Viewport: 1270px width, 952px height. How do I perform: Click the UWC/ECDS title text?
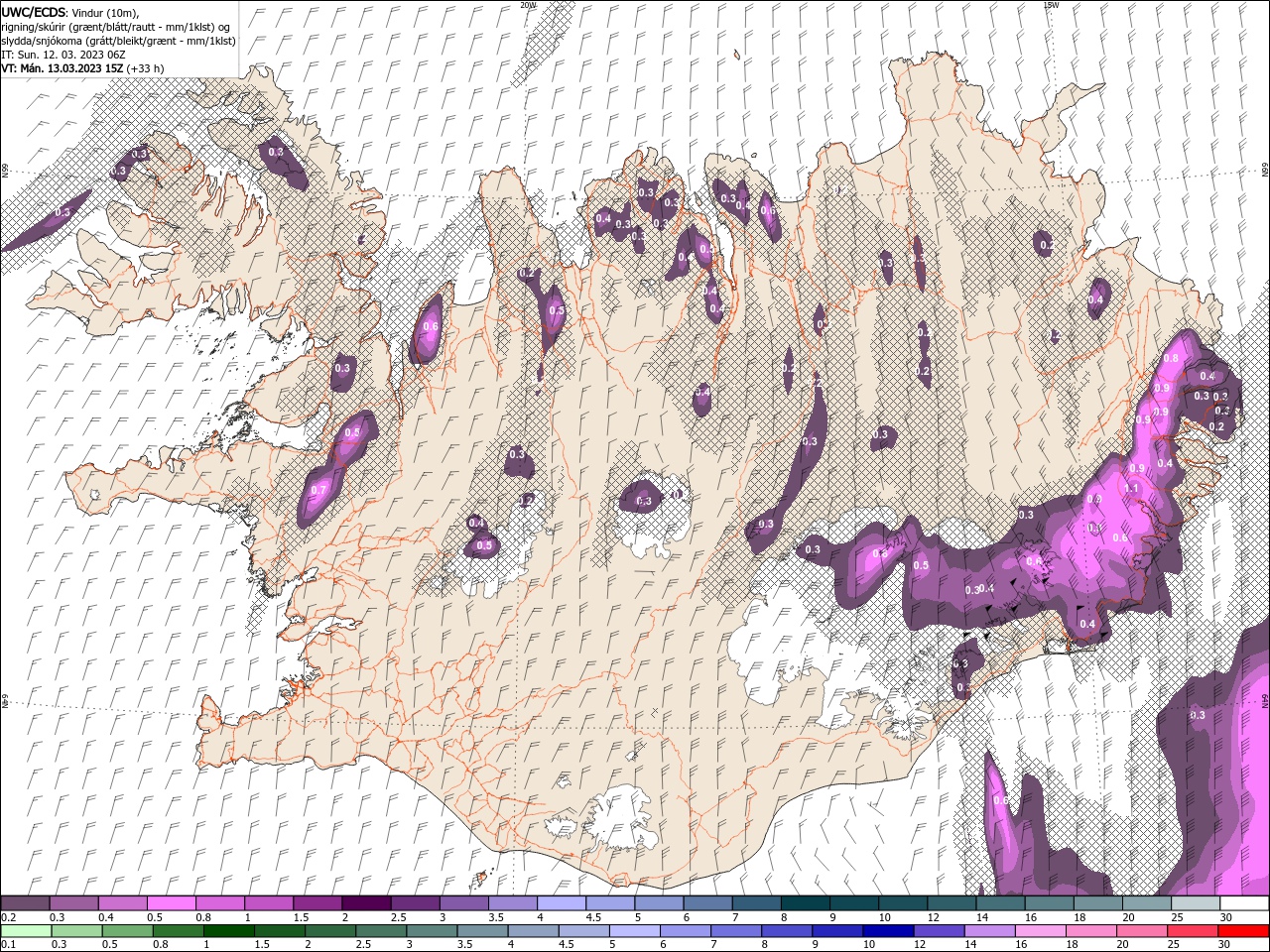pyautogui.click(x=34, y=12)
